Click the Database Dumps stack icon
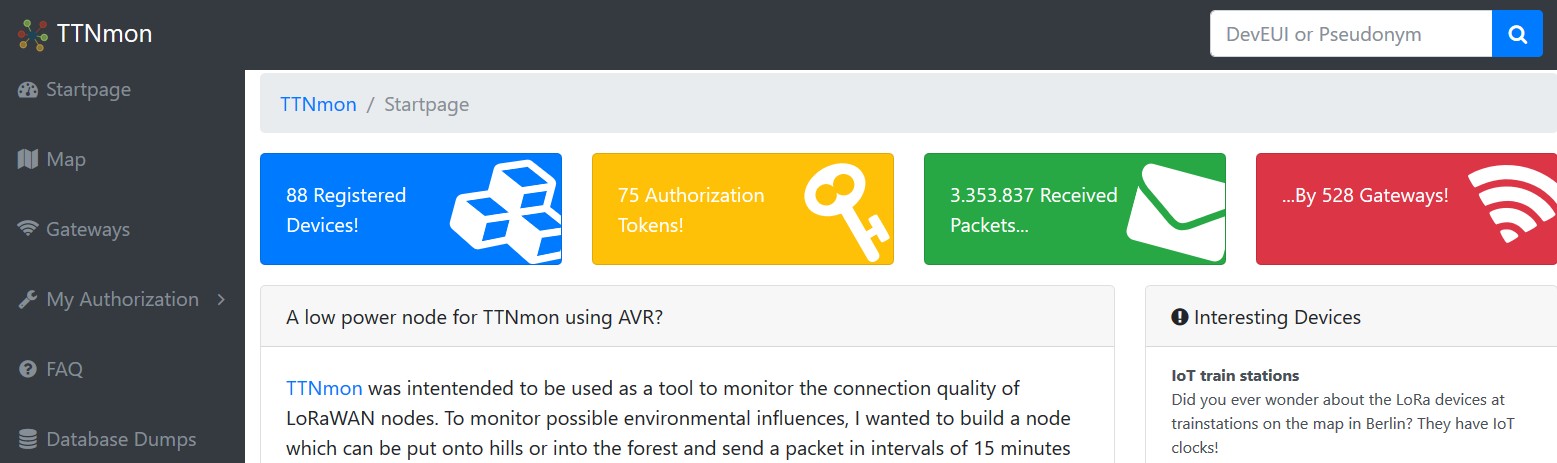This screenshot has width=1557, height=463. click(x=28, y=439)
